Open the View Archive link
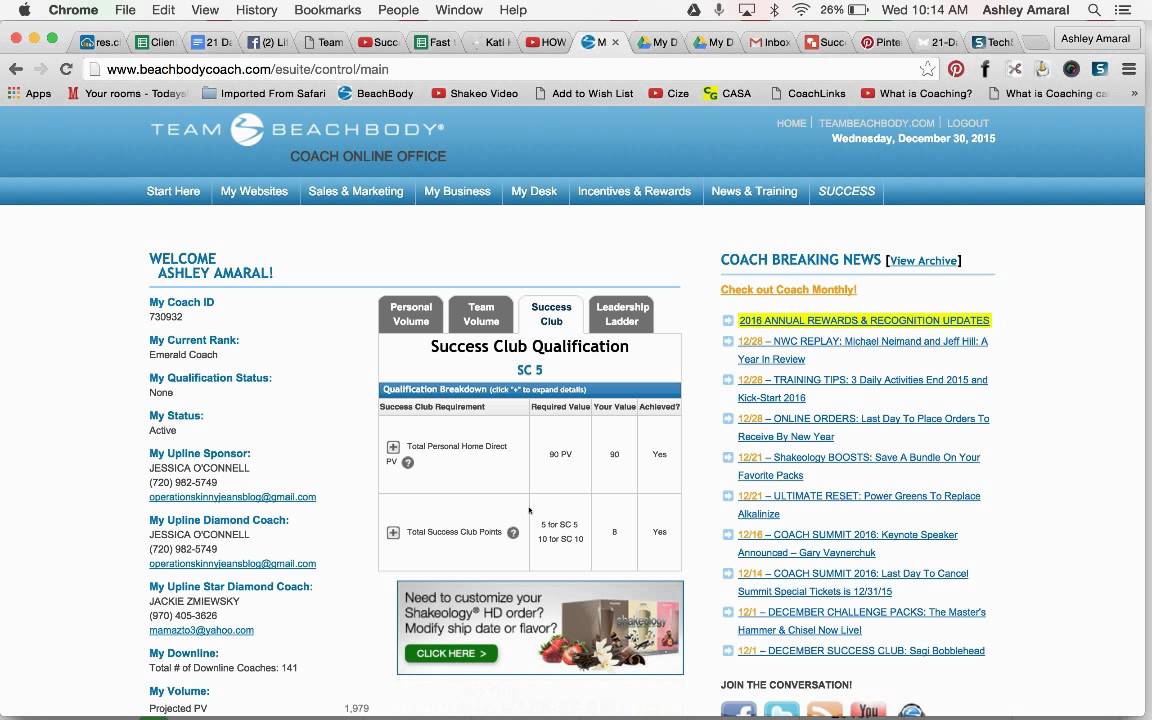Image resolution: width=1152 pixels, height=720 pixels. 924,261
